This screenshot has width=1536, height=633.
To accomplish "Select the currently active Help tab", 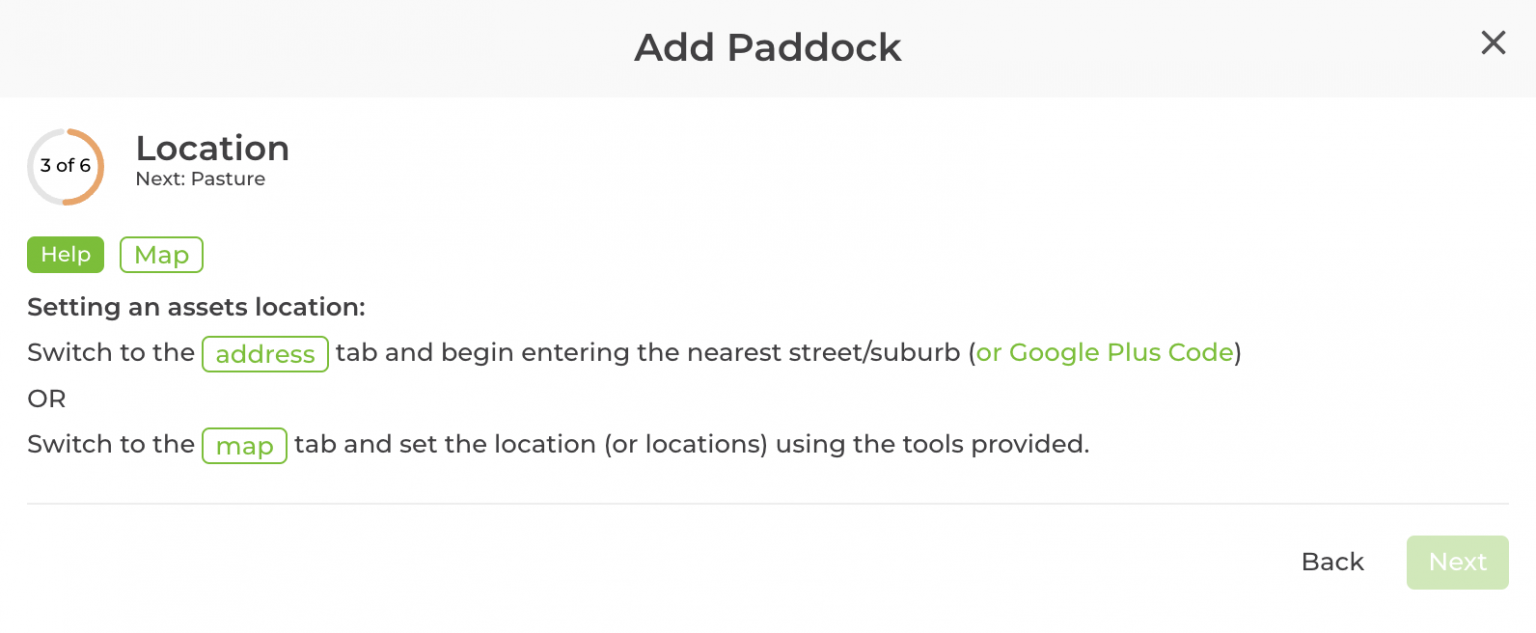I will click(65, 255).
